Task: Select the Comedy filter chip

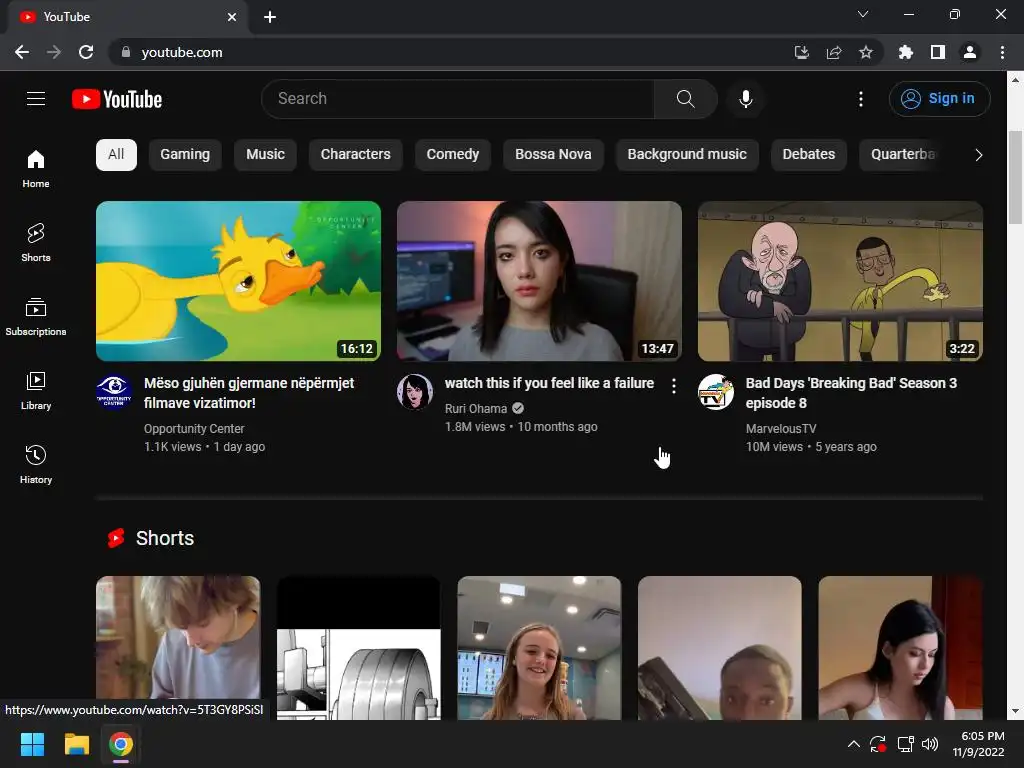Action: 453,155
